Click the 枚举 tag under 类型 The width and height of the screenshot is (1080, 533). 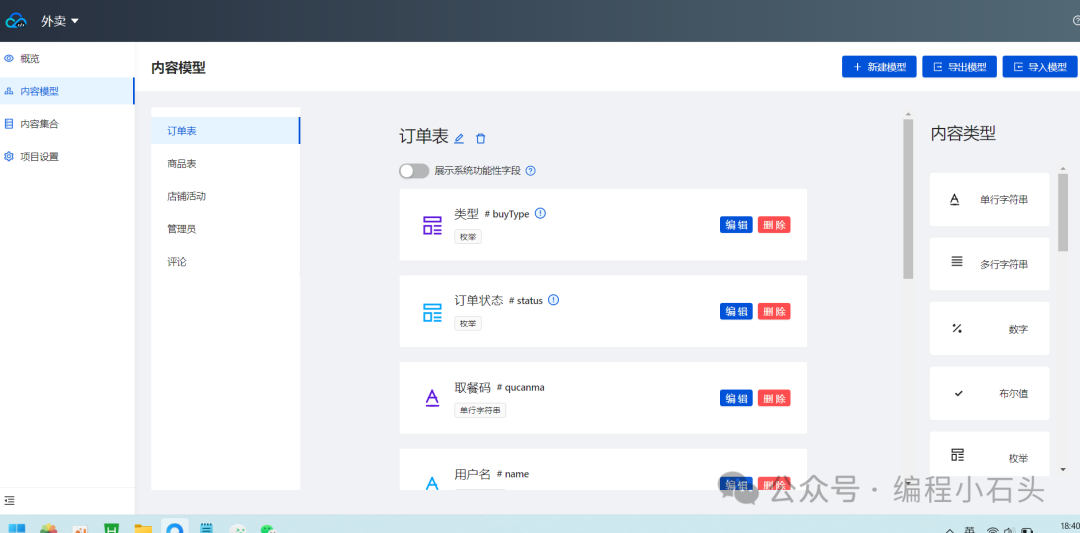click(x=468, y=237)
